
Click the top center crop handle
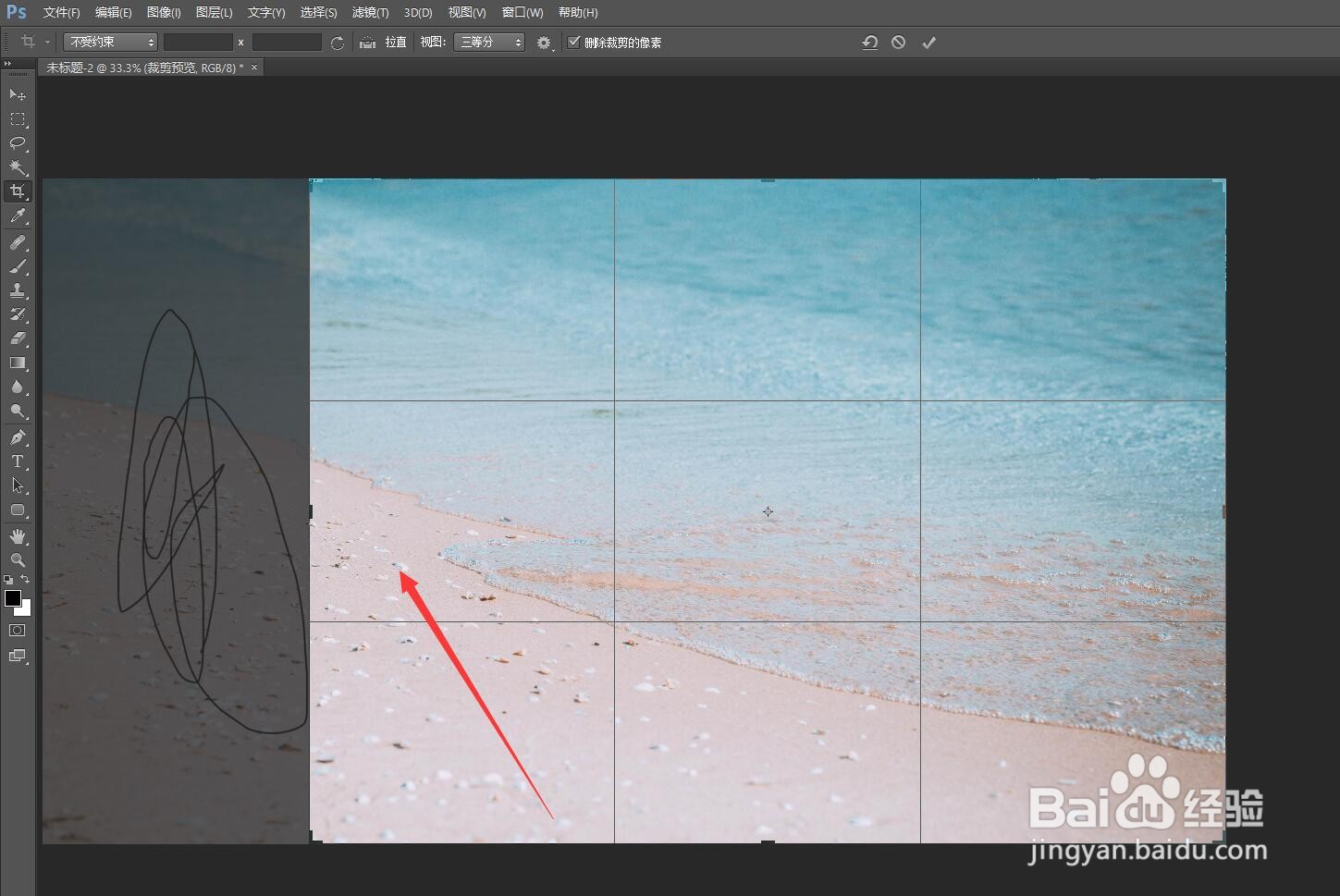(768, 179)
